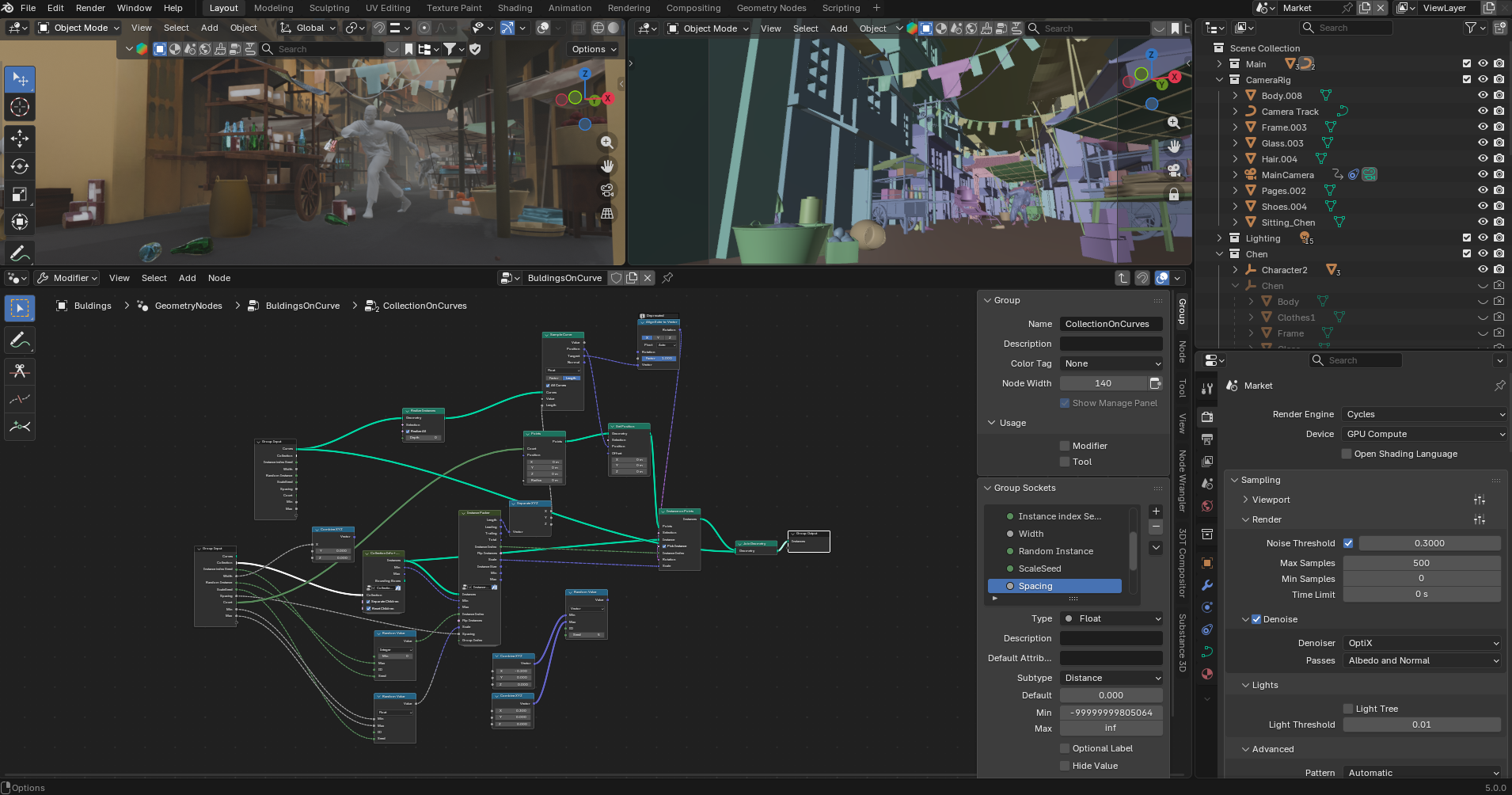Uncheck the Lighting collection checkbox
This screenshot has width=1512, height=795.
(1467, 238)
